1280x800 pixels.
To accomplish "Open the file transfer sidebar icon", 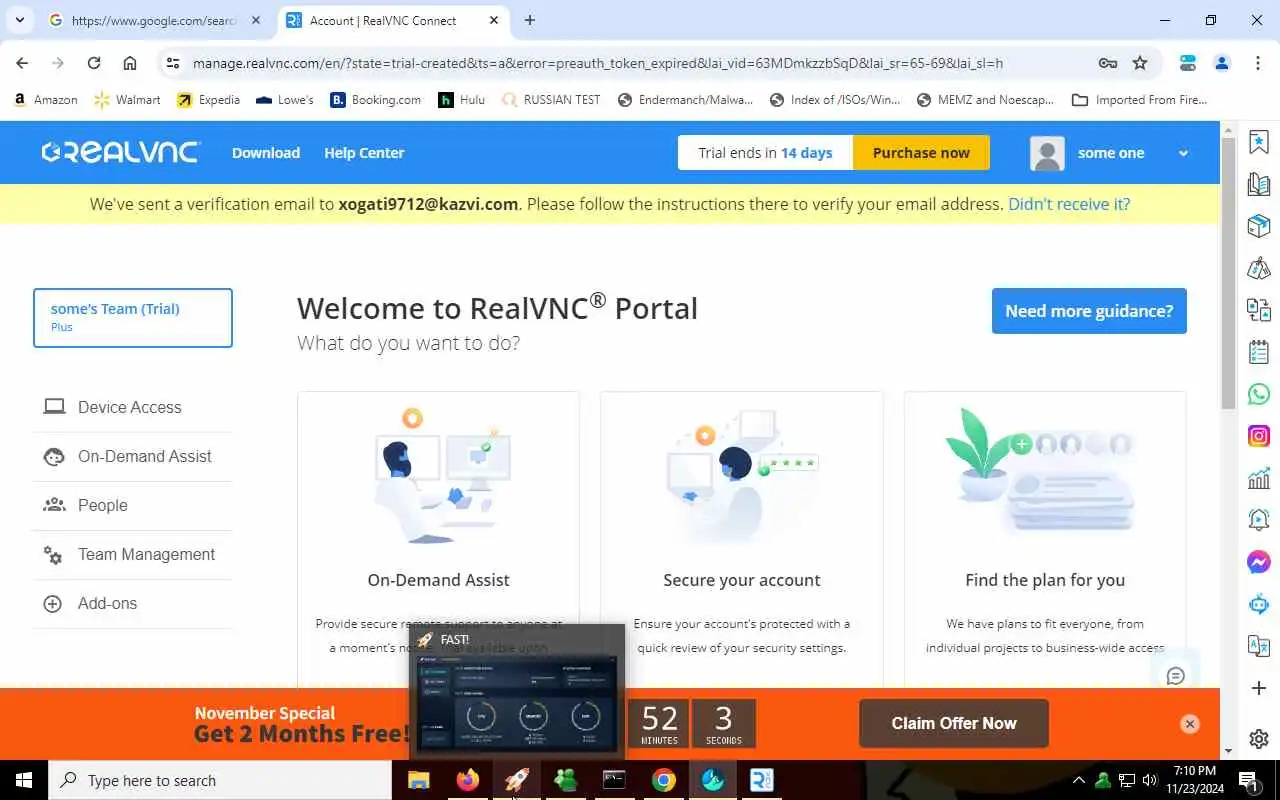I will pyautogui.click(x=1259, y=310).
